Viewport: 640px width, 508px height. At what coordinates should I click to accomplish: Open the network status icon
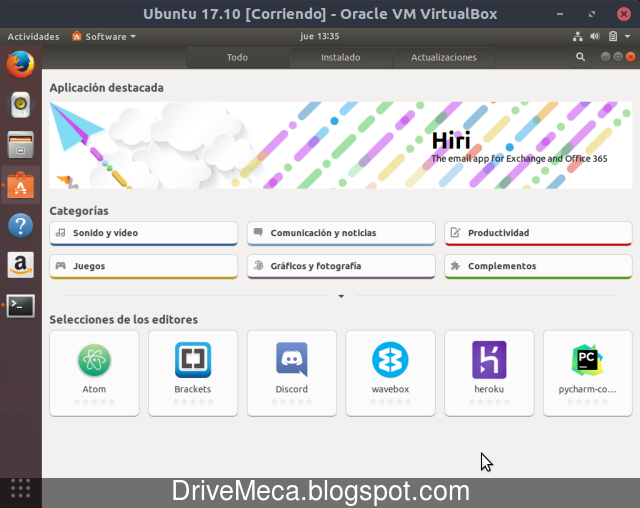coord(578,36)
